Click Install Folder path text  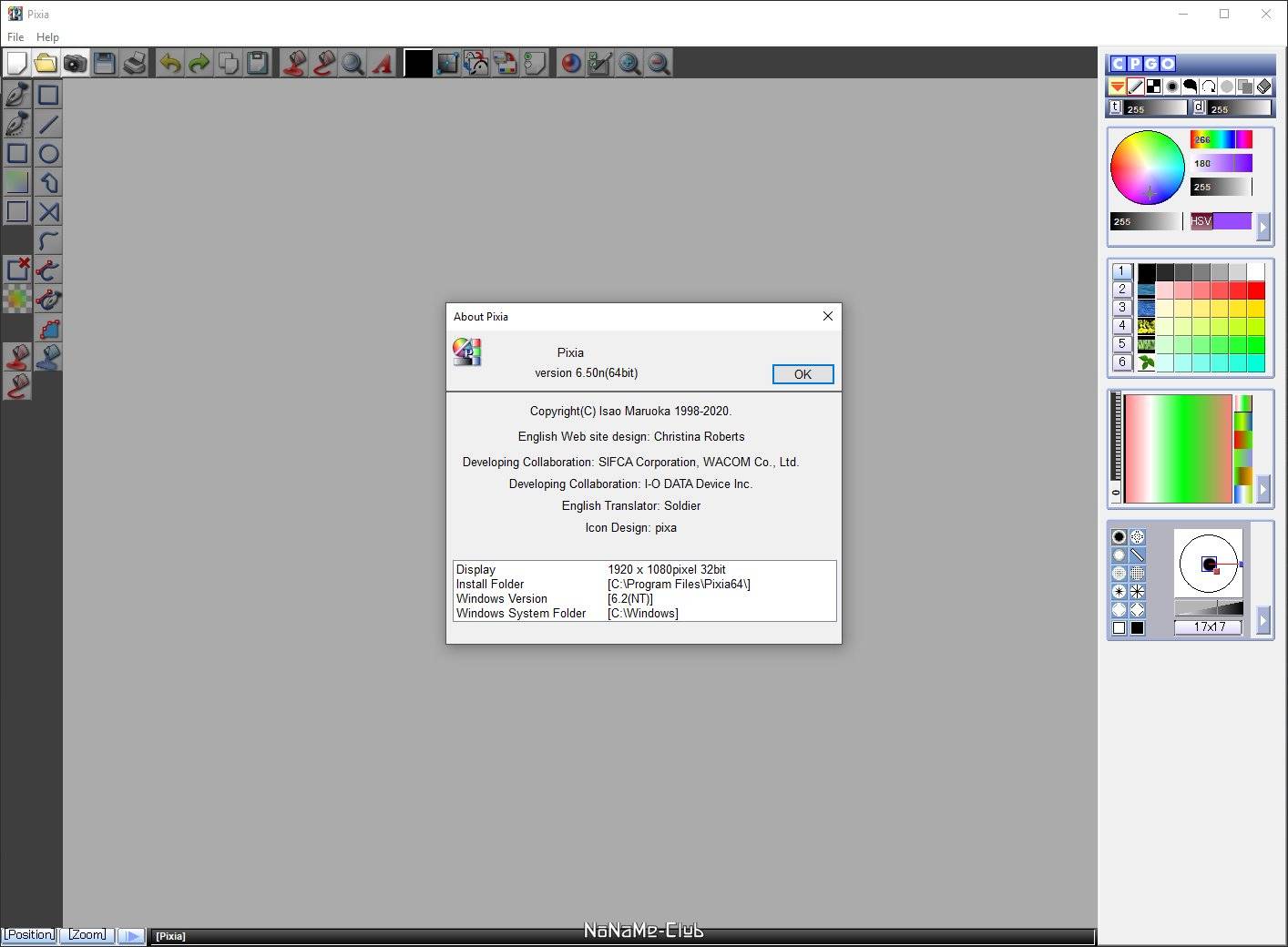[679, 585]
